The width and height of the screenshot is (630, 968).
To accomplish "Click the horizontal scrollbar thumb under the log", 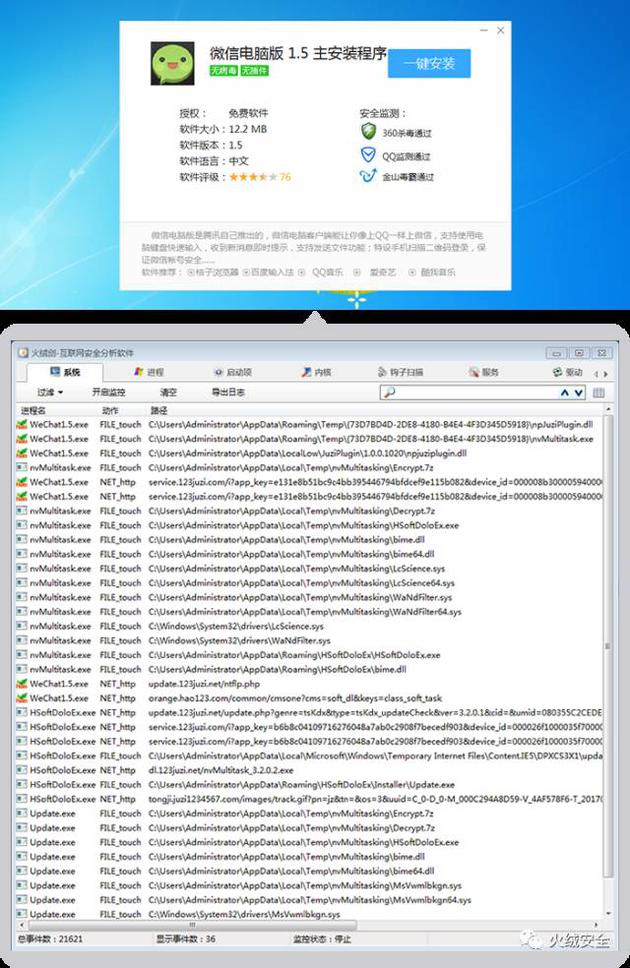I will [193, 925].
